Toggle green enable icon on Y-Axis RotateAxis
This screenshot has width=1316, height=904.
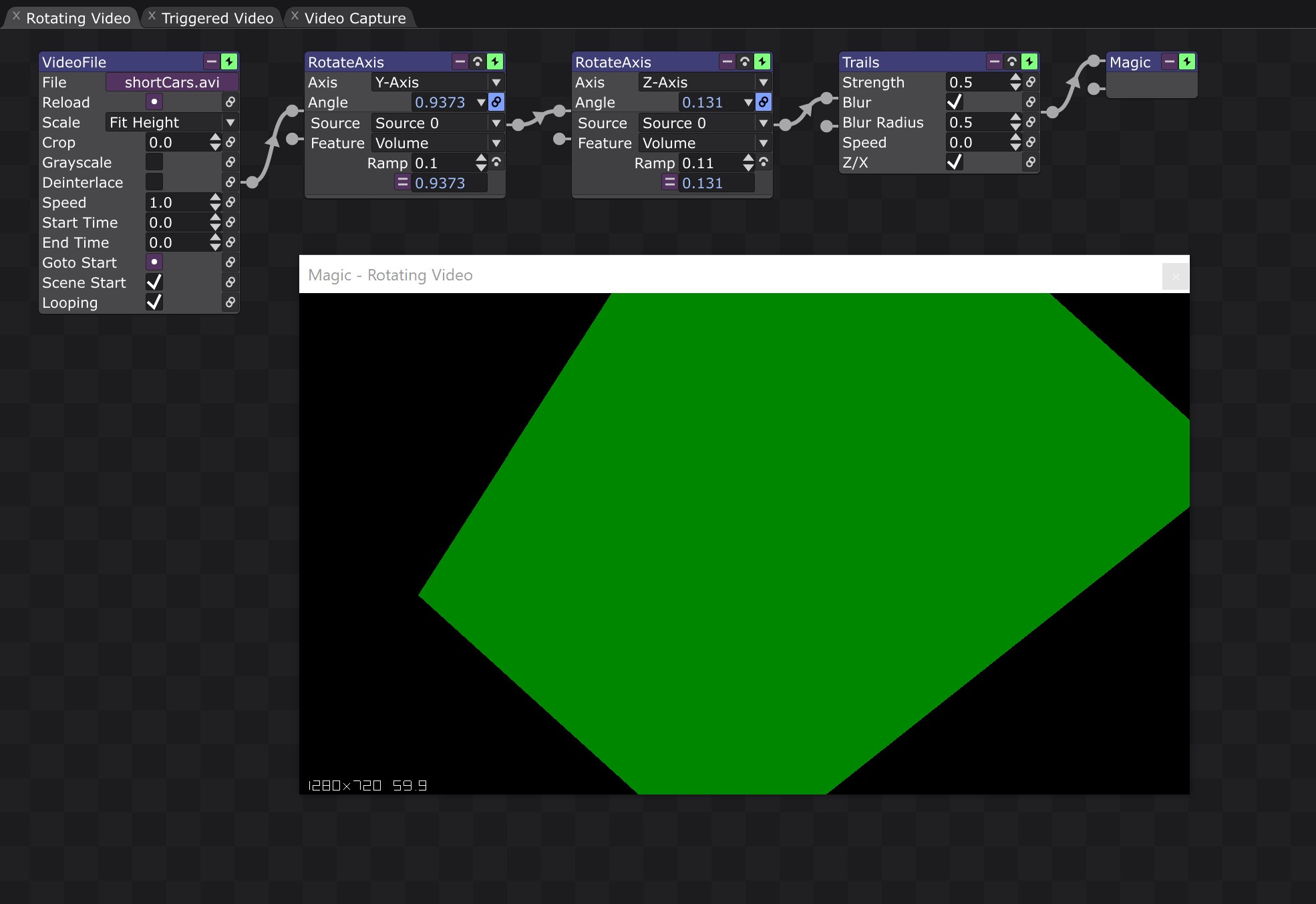pyautogui.click(x=495, y=62)
